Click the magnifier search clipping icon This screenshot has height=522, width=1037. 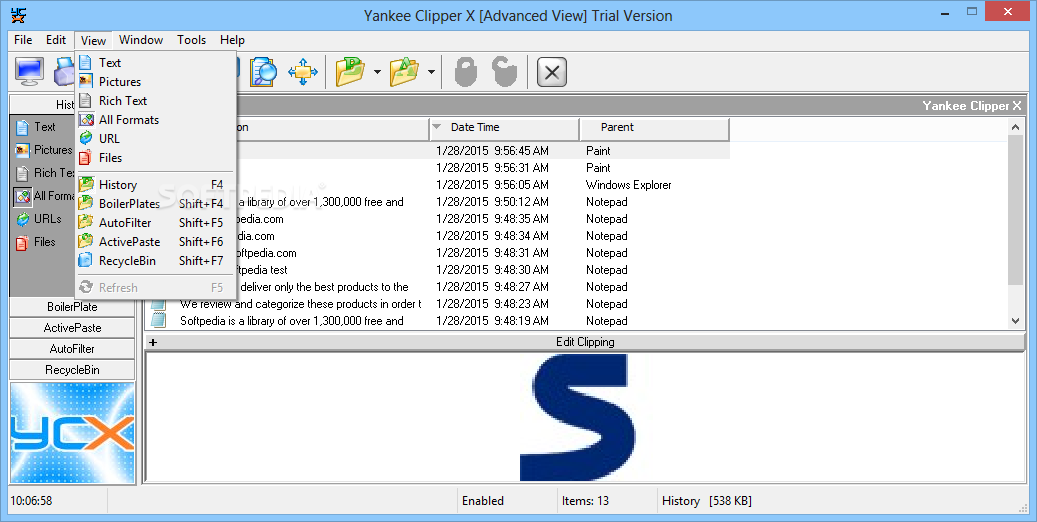[x=263, y=71]
